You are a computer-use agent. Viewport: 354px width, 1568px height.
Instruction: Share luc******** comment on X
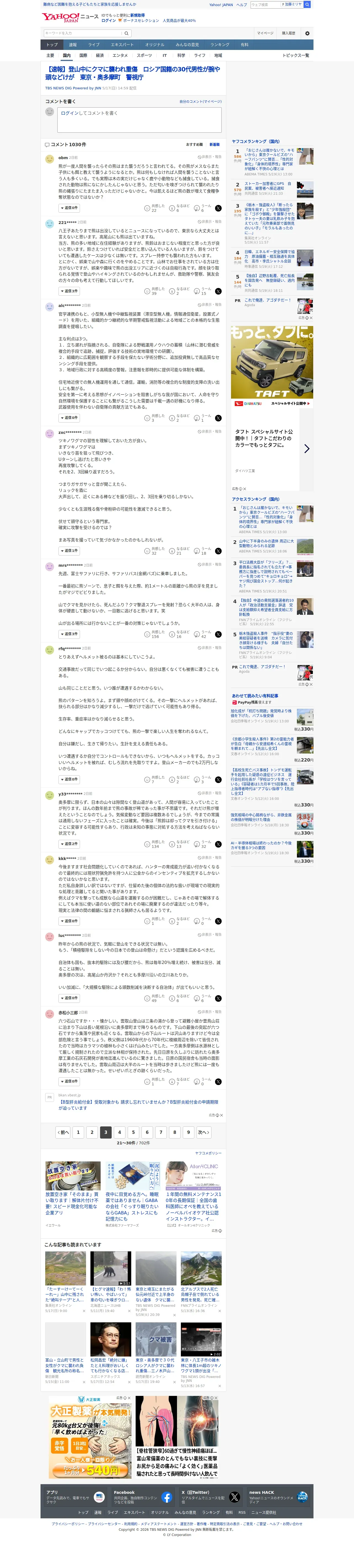(218, 998)
